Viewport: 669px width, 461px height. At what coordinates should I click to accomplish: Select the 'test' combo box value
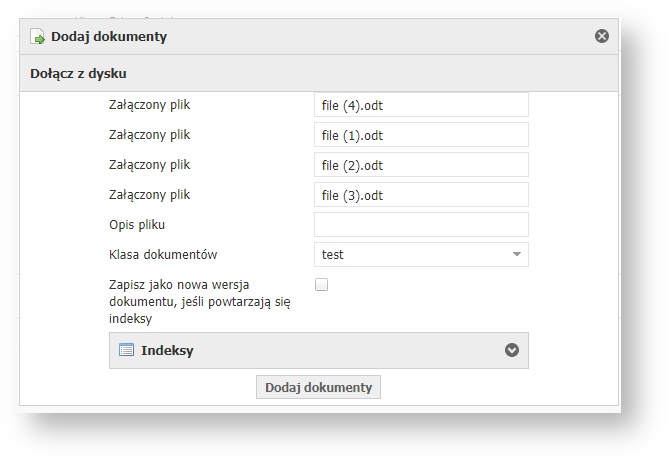pos(421,254)
